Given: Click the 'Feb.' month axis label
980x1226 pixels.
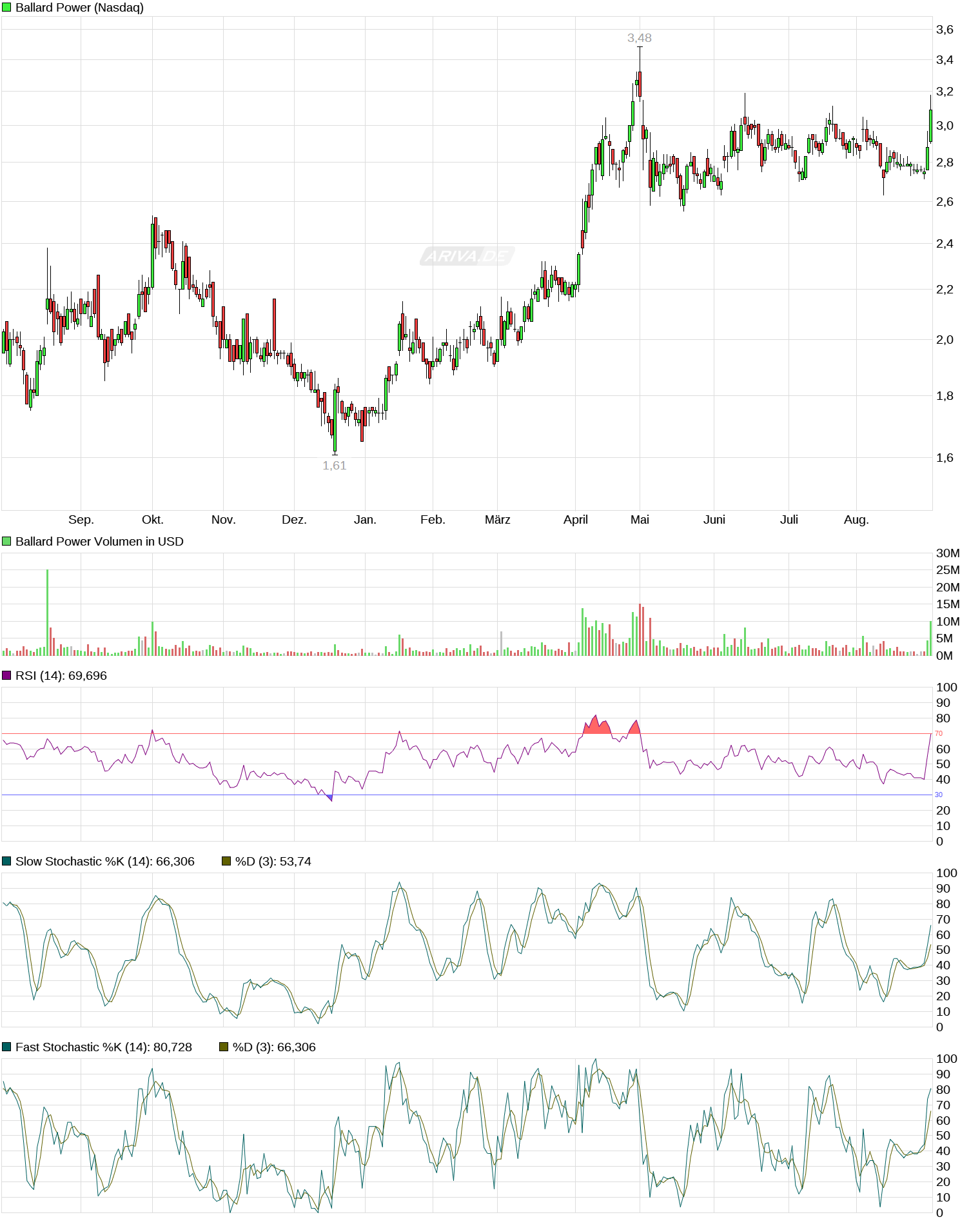Looking at the screenshot, I should (x=433, y=520).
